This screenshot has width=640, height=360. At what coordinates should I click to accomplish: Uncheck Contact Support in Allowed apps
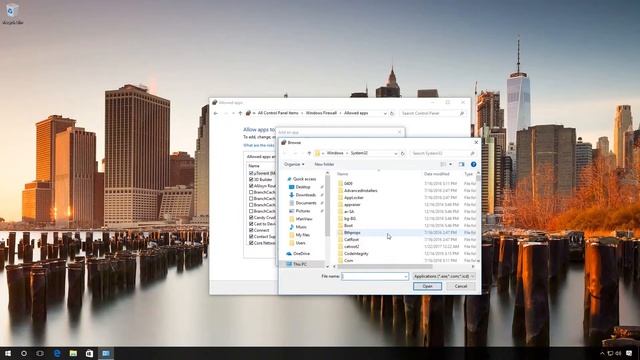click(251, 236)
